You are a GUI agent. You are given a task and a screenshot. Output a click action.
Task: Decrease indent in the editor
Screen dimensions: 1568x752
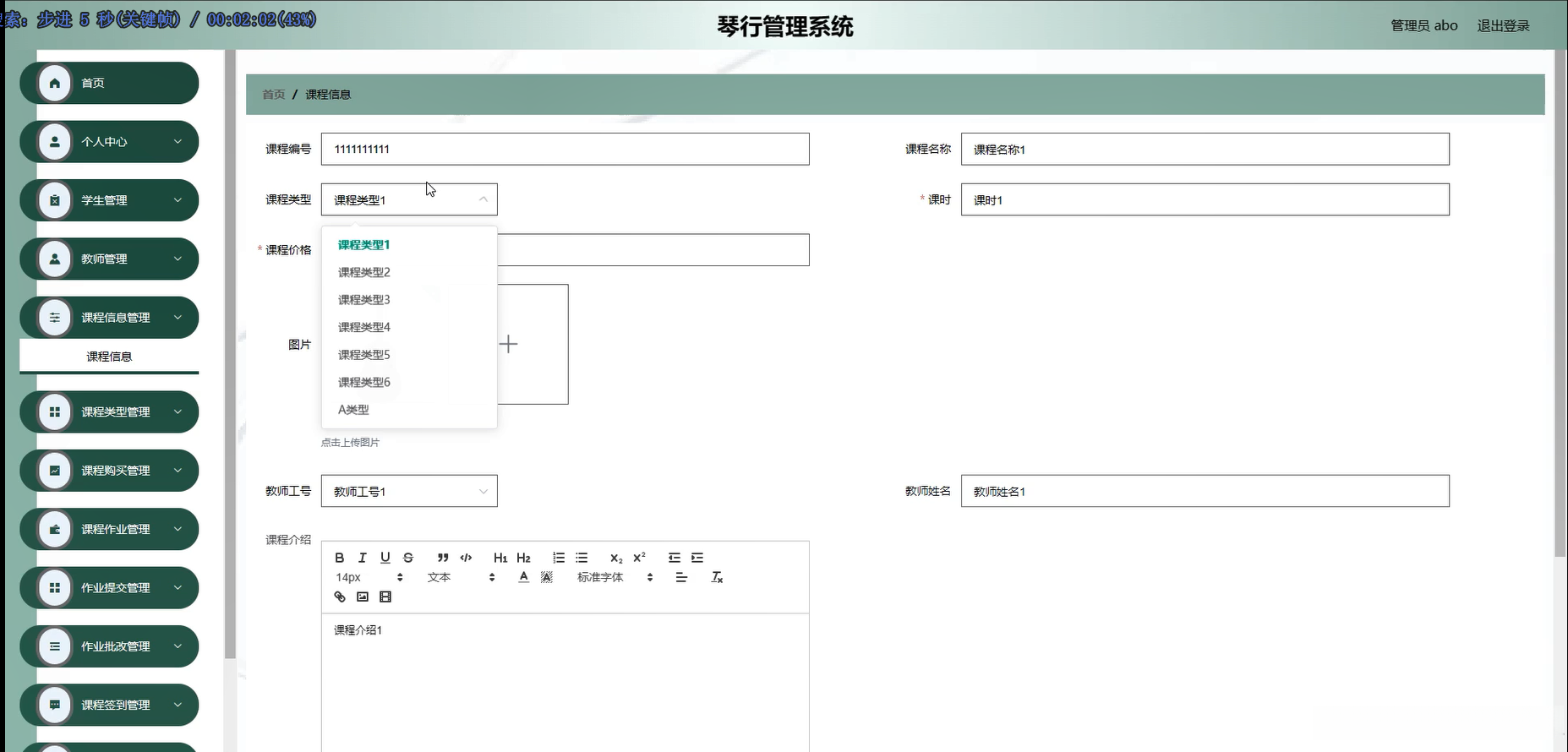(x=675, y=558)
